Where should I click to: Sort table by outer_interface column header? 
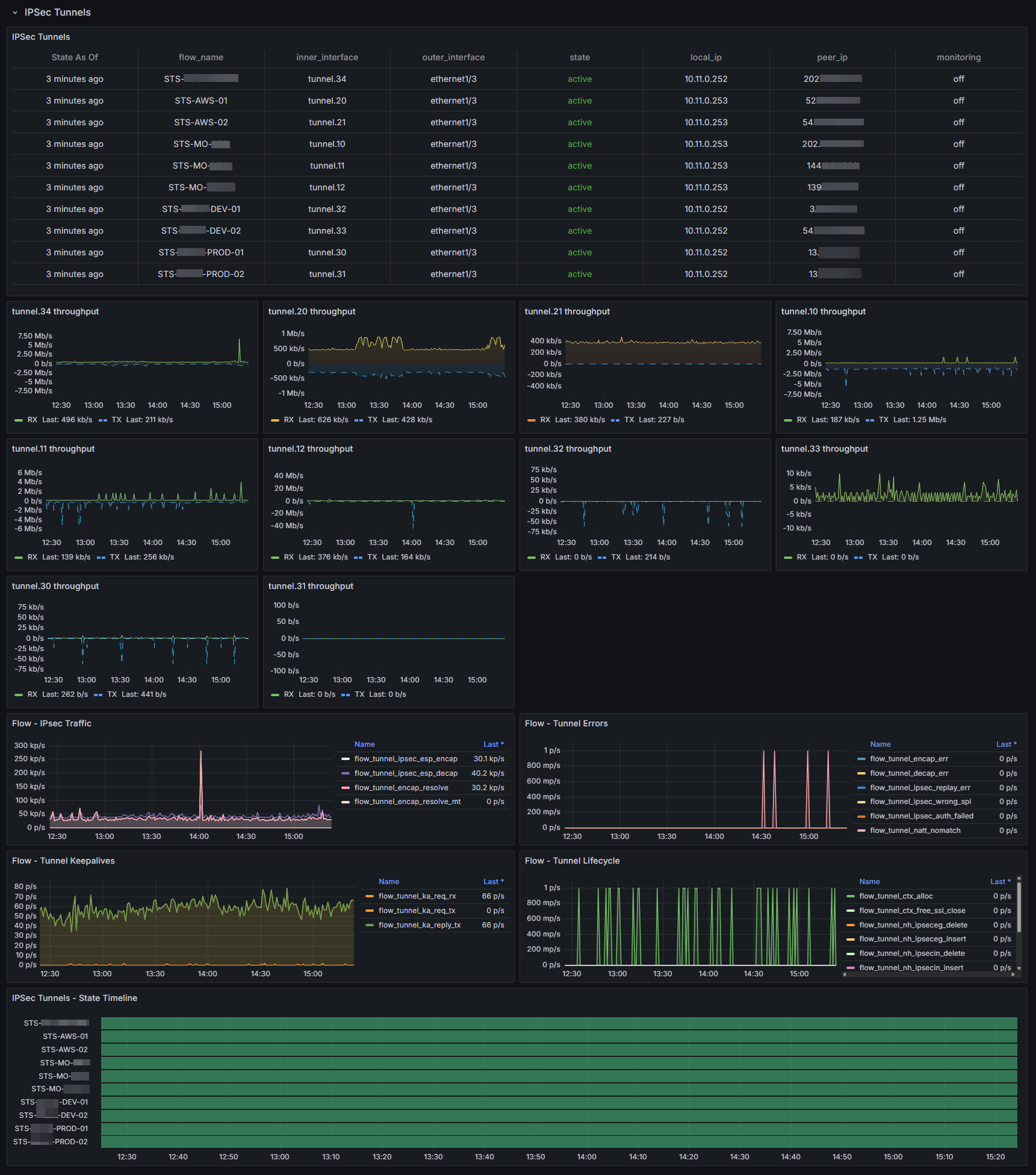(453, 57)
